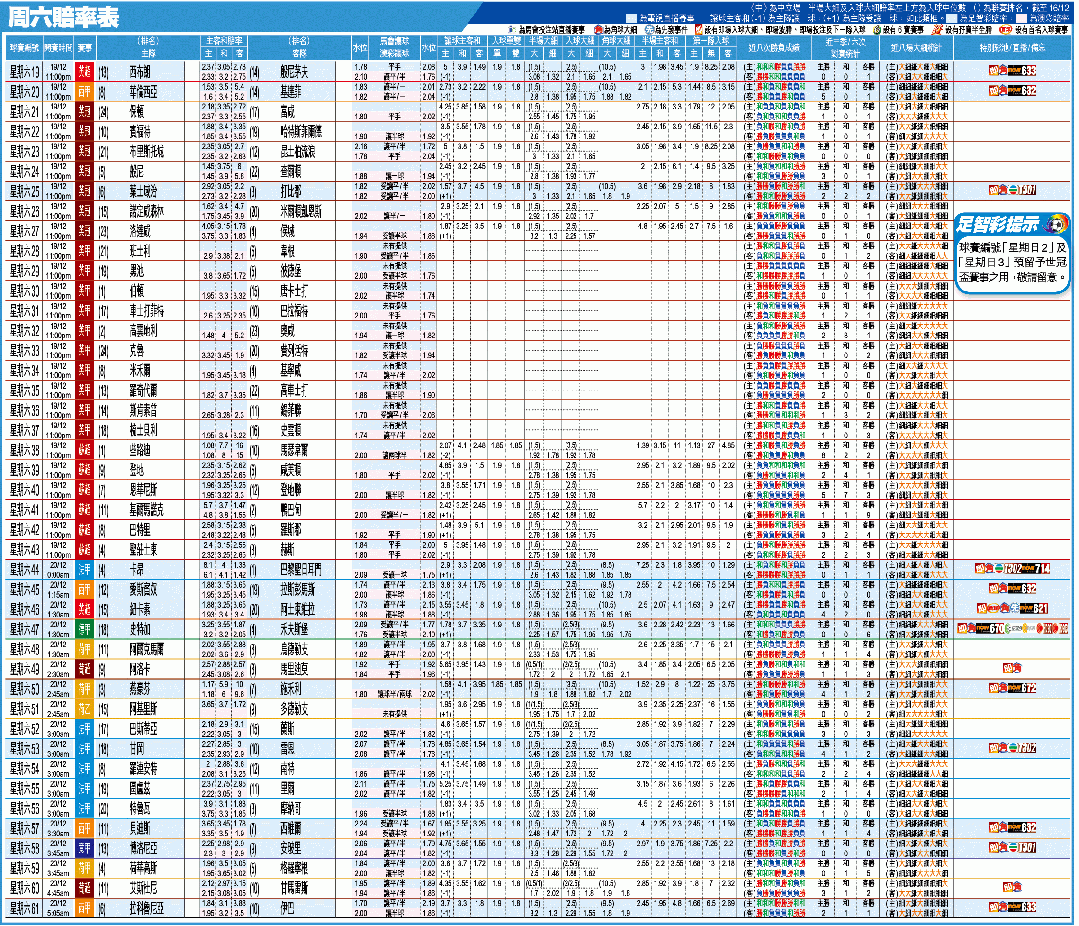
Task: Click match number 星期六61
Action: click(x=24, y=907)
